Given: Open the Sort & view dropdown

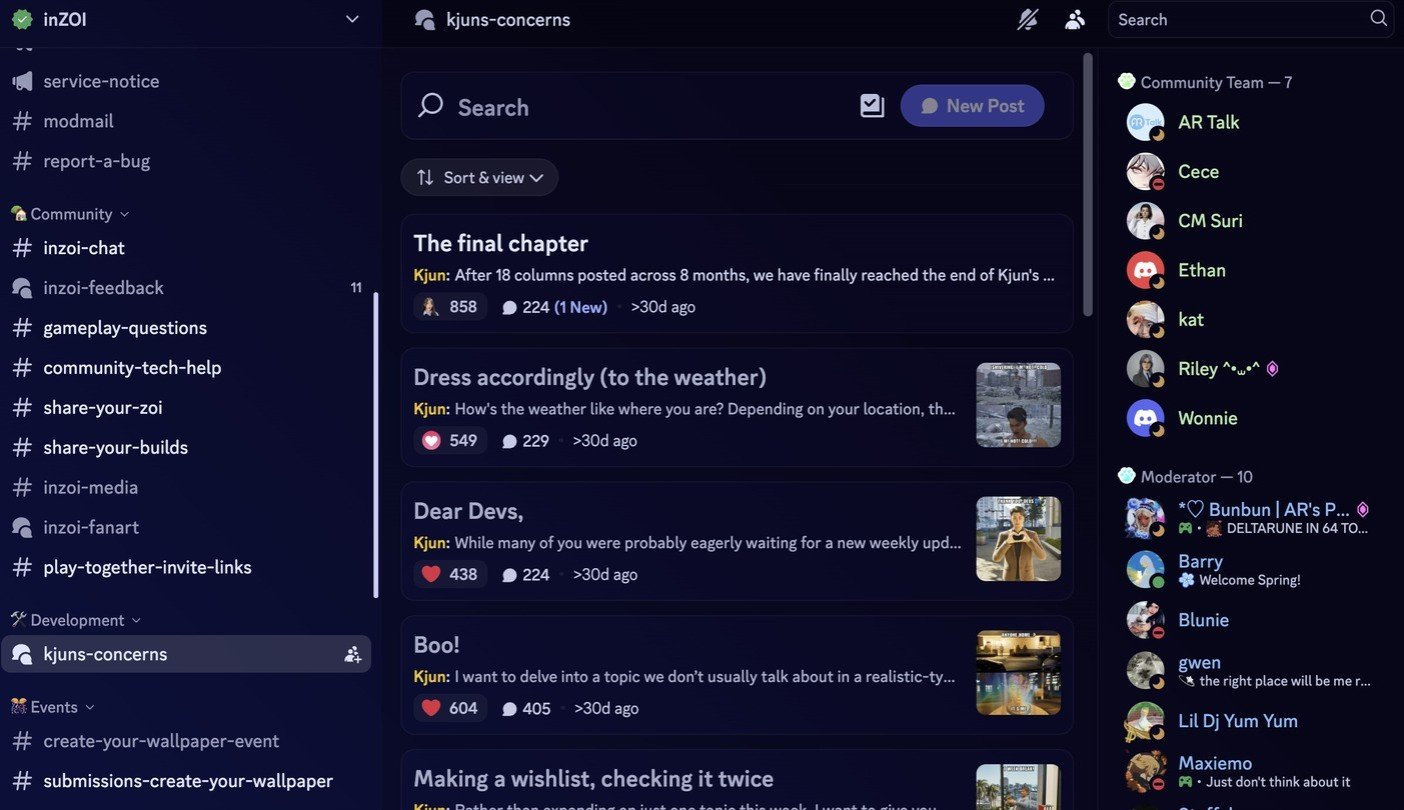Looking at the screenshot, I should [x=480, y=177].
